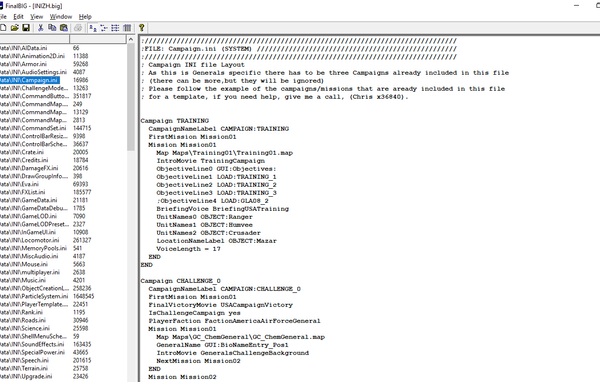Switch file list to details view

127,28
